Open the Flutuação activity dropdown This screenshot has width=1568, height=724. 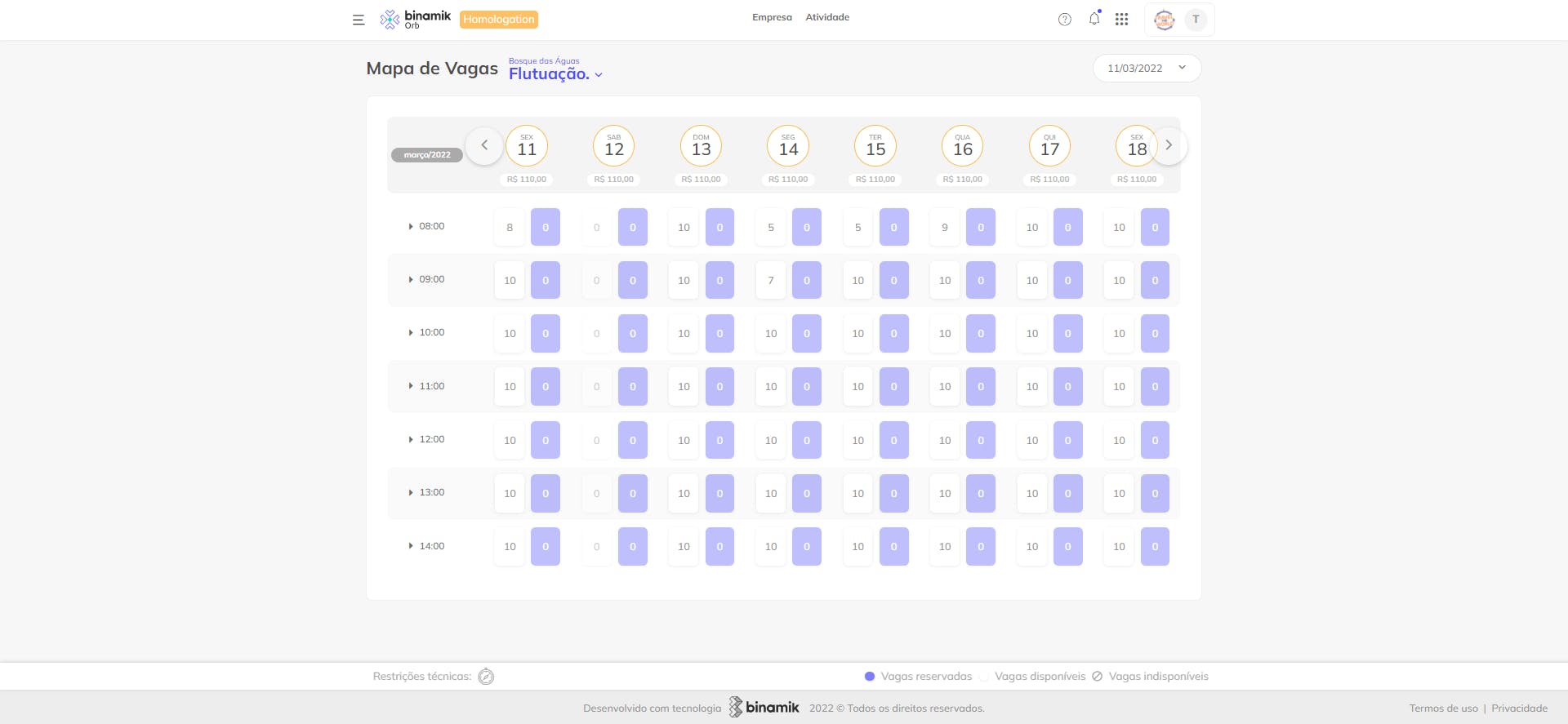click(x=555, y=74)
